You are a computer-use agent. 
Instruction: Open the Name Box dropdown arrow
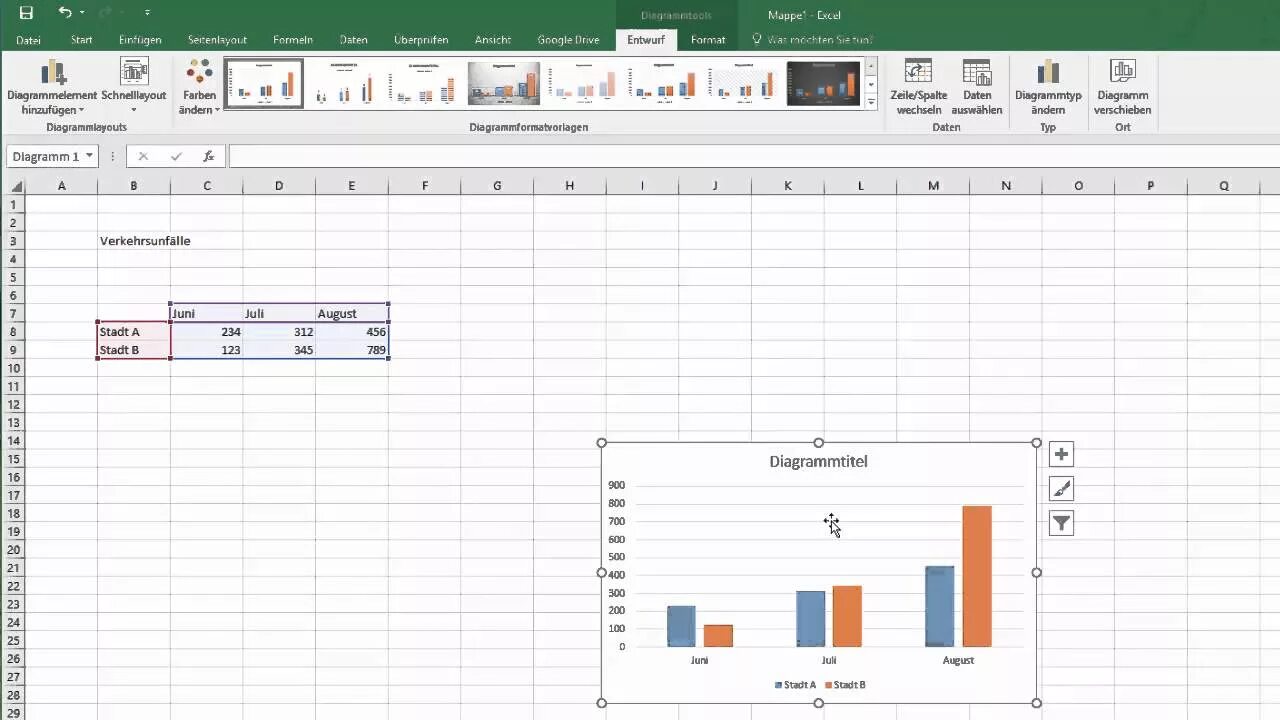(89, 156)
